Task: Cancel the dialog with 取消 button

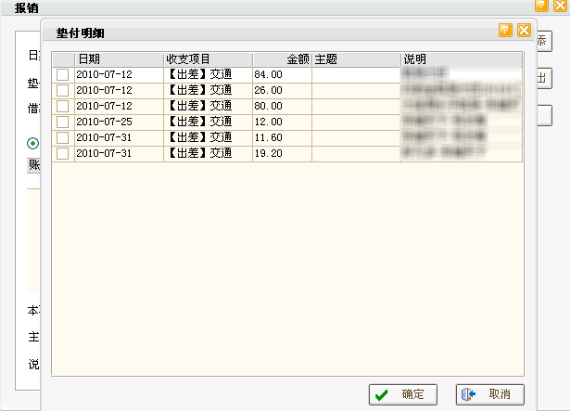Action: point(490,395)
